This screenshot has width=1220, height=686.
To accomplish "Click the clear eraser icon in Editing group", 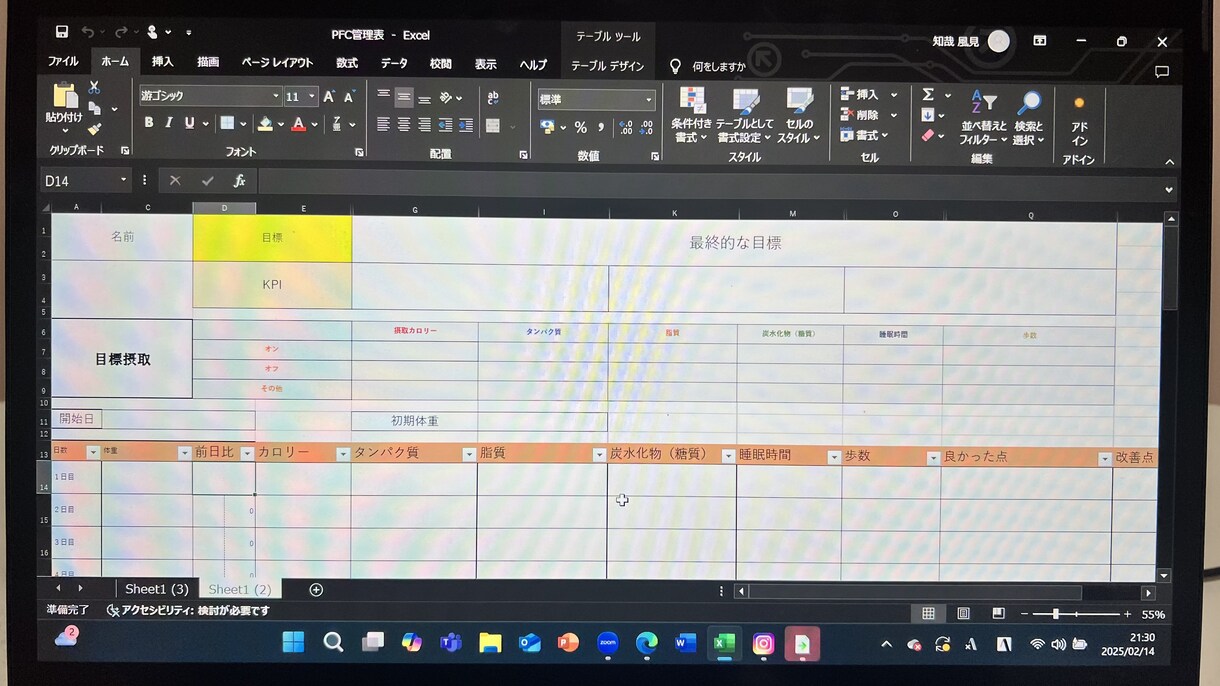I will tap(928, 135).
